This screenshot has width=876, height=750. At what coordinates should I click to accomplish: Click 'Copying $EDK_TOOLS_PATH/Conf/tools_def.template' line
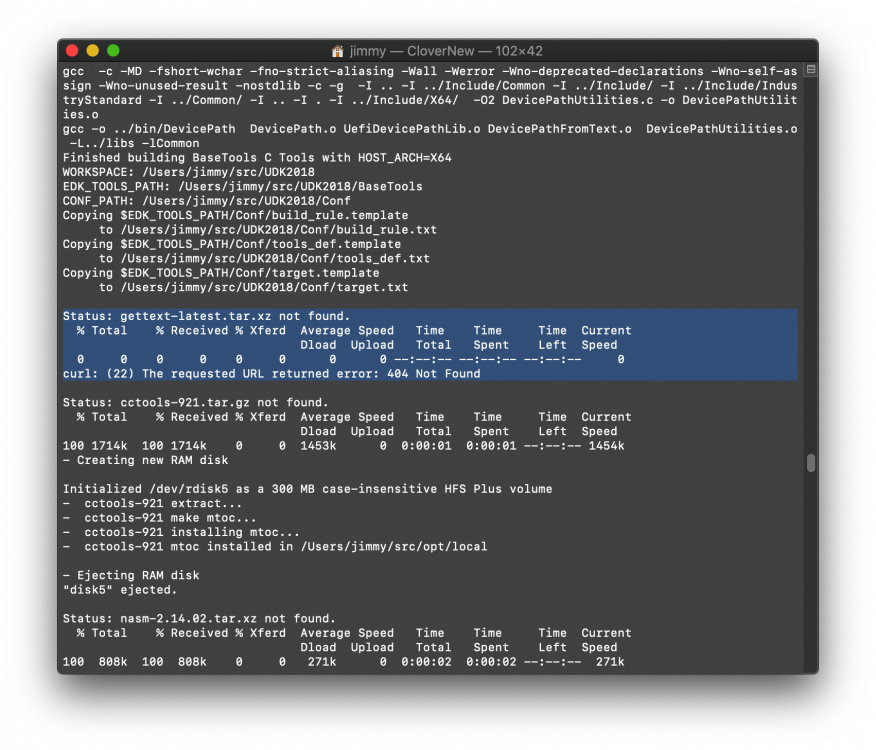pyautogui.click(x=232, y=244)
